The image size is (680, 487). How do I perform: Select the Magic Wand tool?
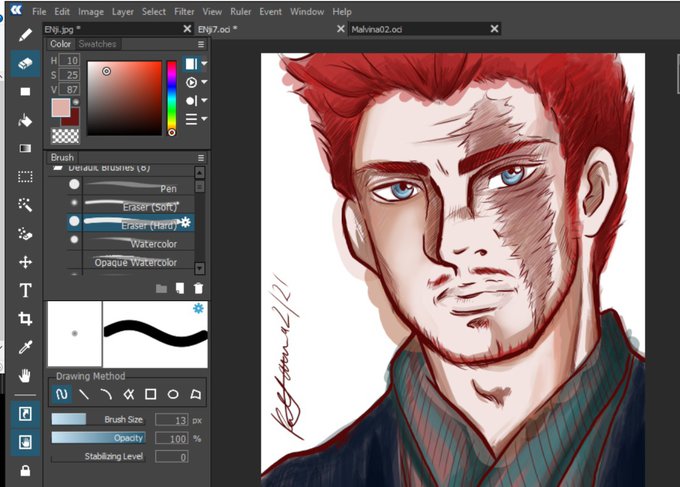(x=25, y=205)
